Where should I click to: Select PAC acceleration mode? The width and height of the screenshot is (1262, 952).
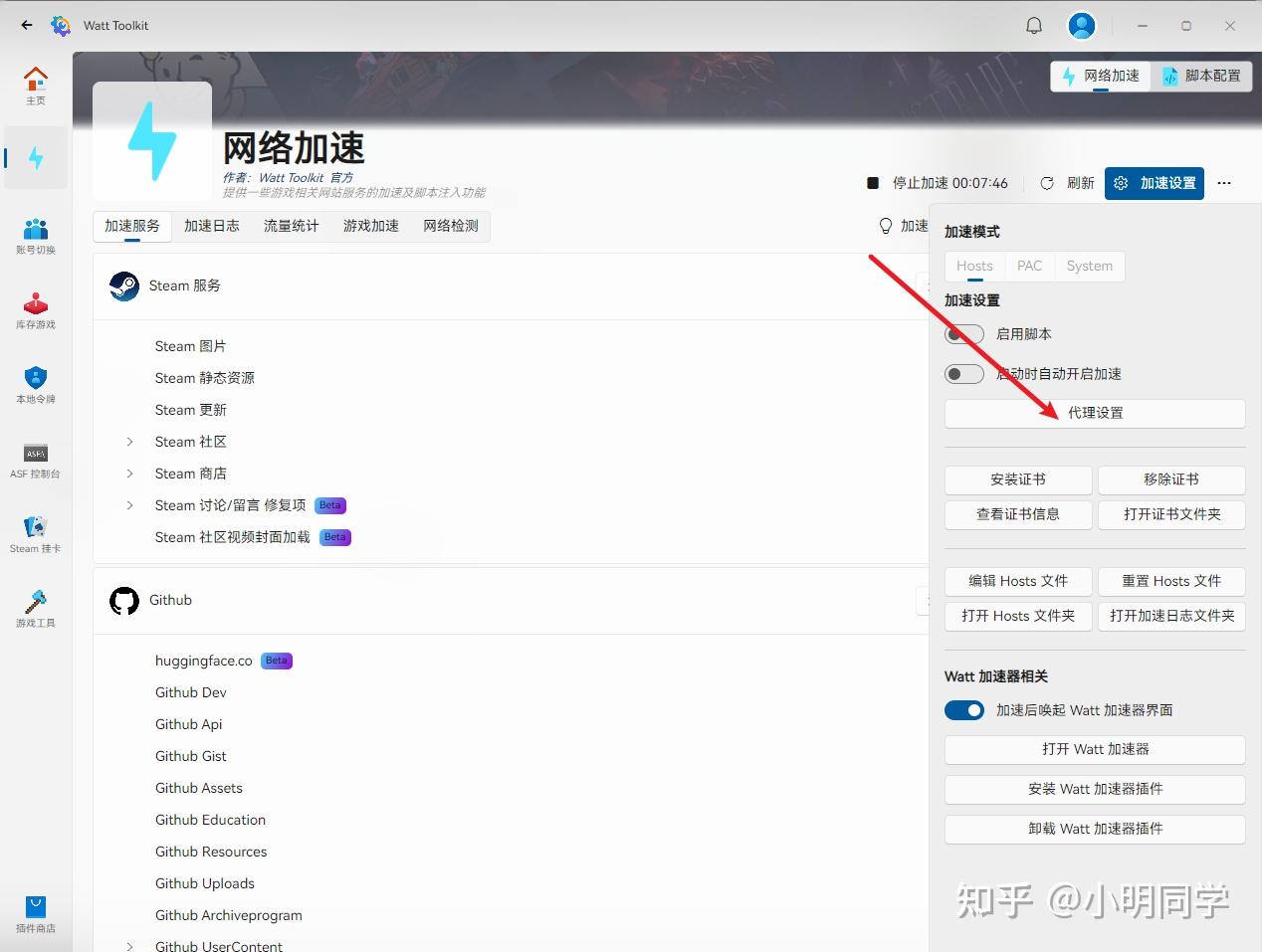tap(1029, 266)
